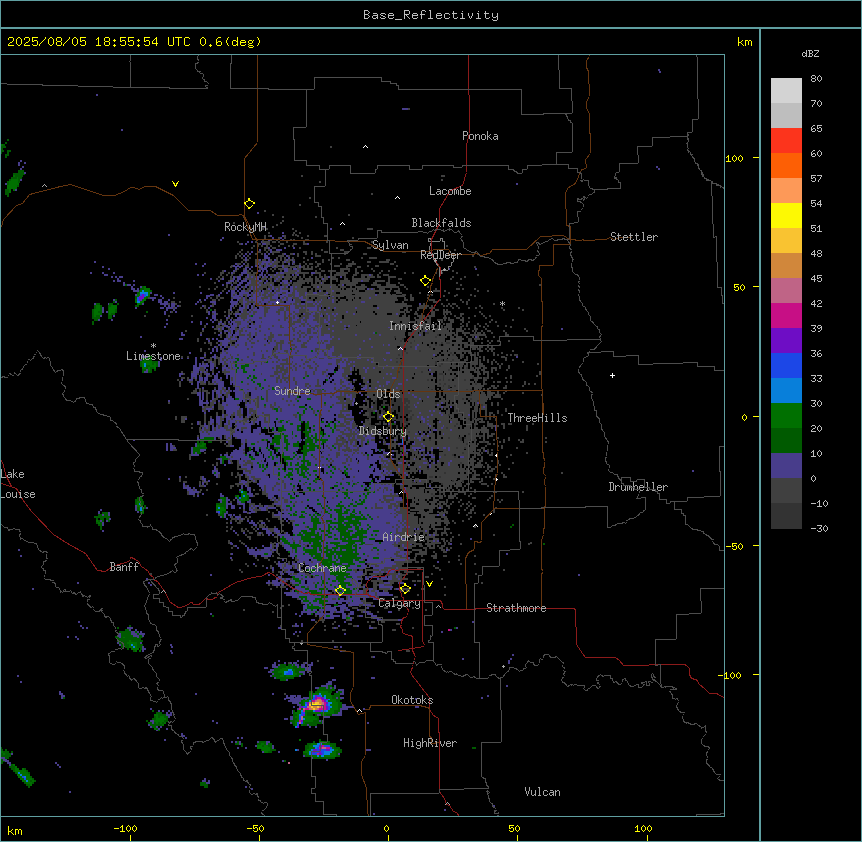Click the RedDeer city label

[440, 255]
